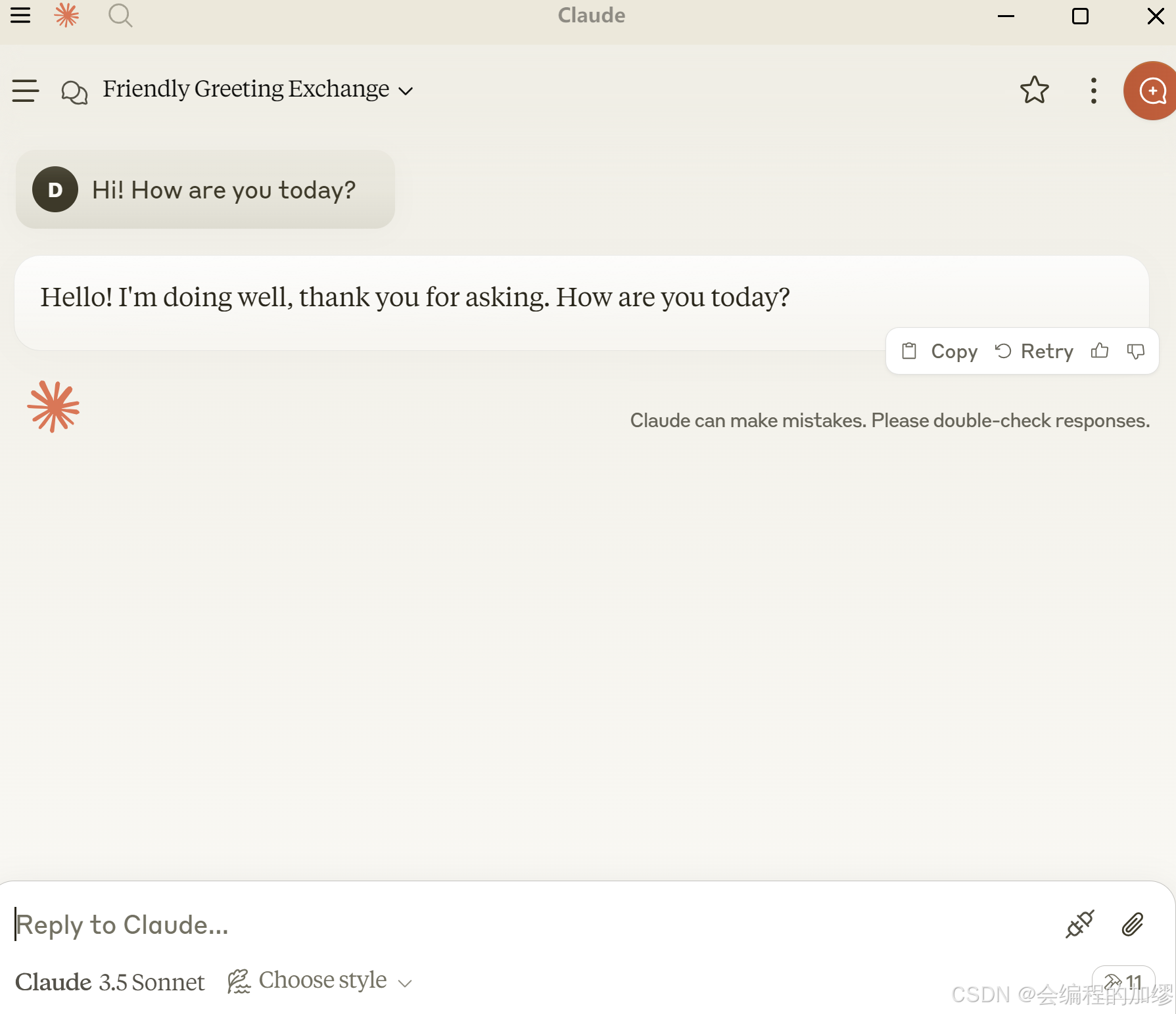The image size is (1176, 1014).
Task: Give the response a thumbs down
Action: (1136, 352)
